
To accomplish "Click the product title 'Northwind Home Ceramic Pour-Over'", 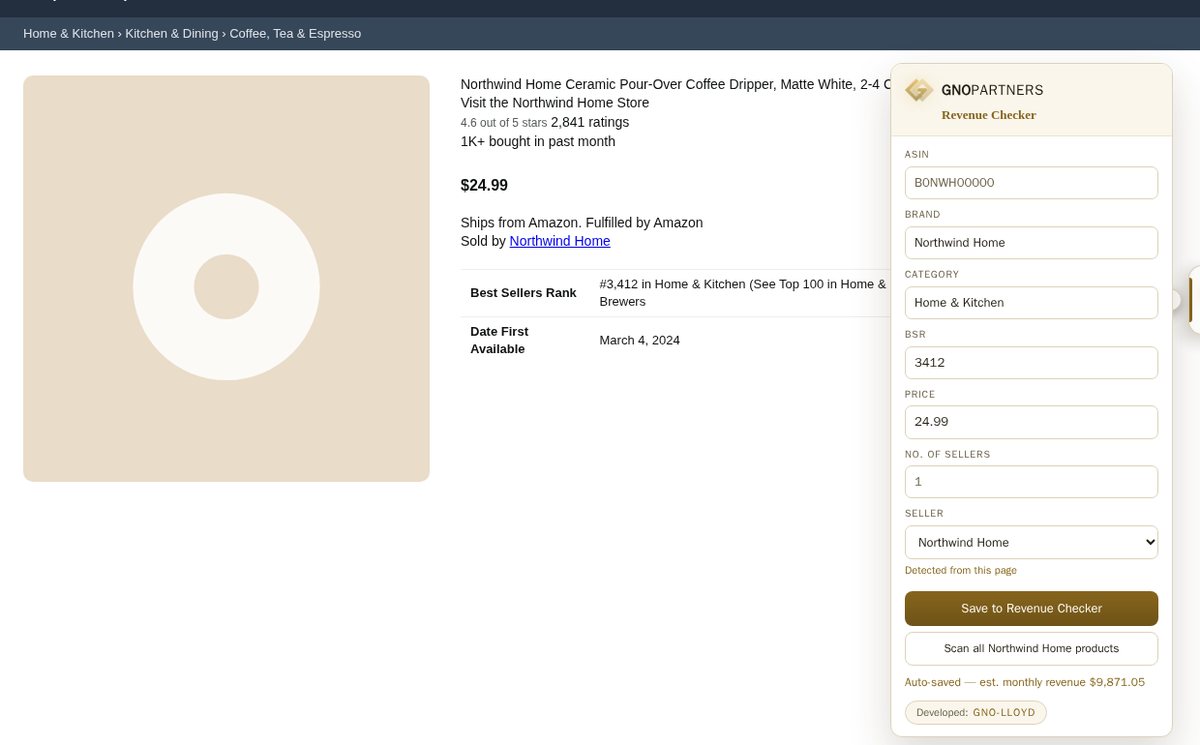I will [x=675, y=84].
